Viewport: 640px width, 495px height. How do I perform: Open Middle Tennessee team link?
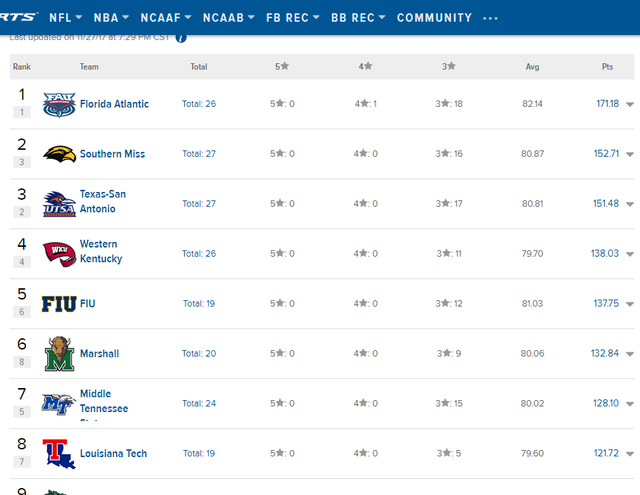104,401
